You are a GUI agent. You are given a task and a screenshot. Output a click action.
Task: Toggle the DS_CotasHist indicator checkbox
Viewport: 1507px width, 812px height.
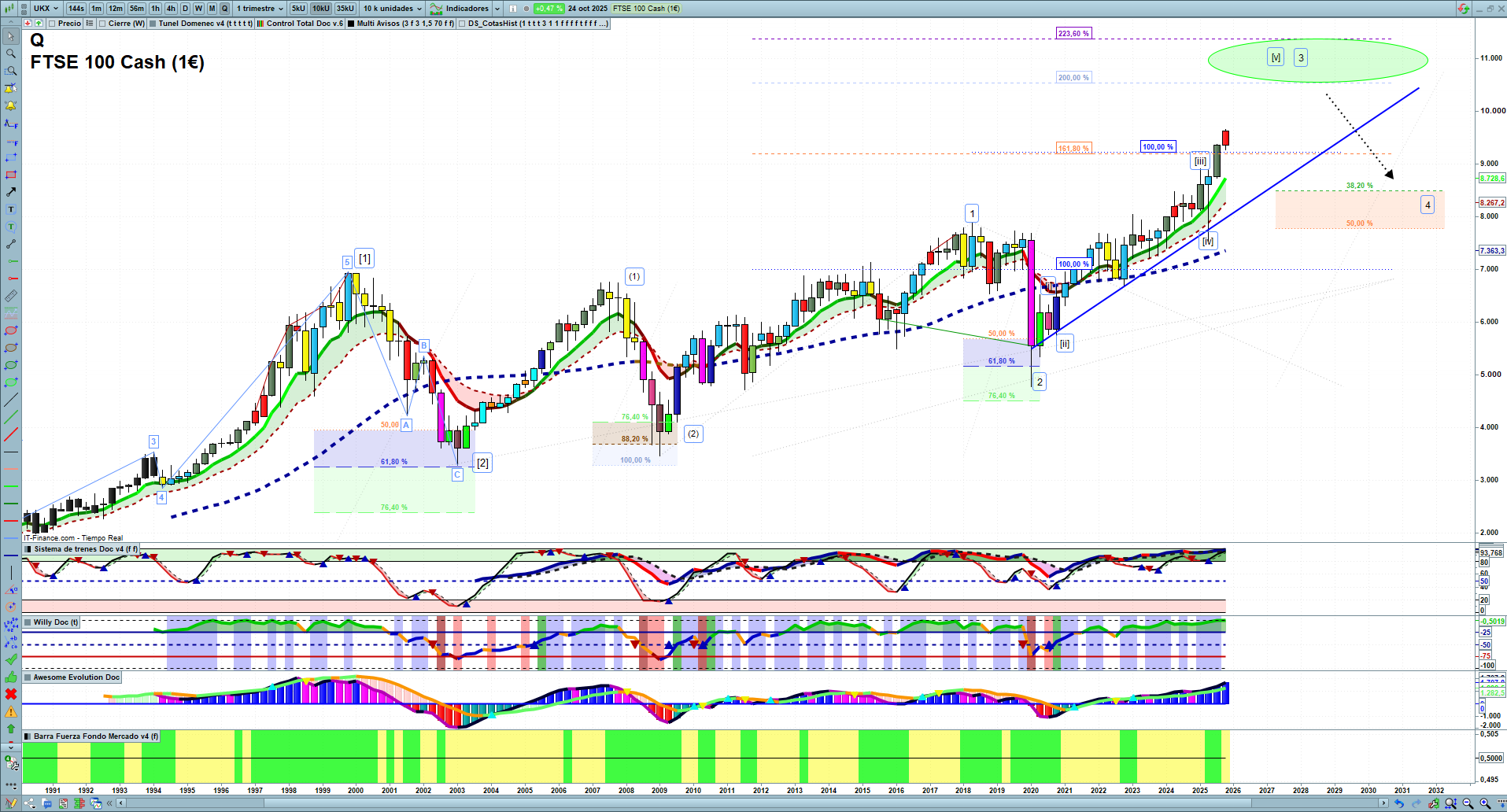462,24
